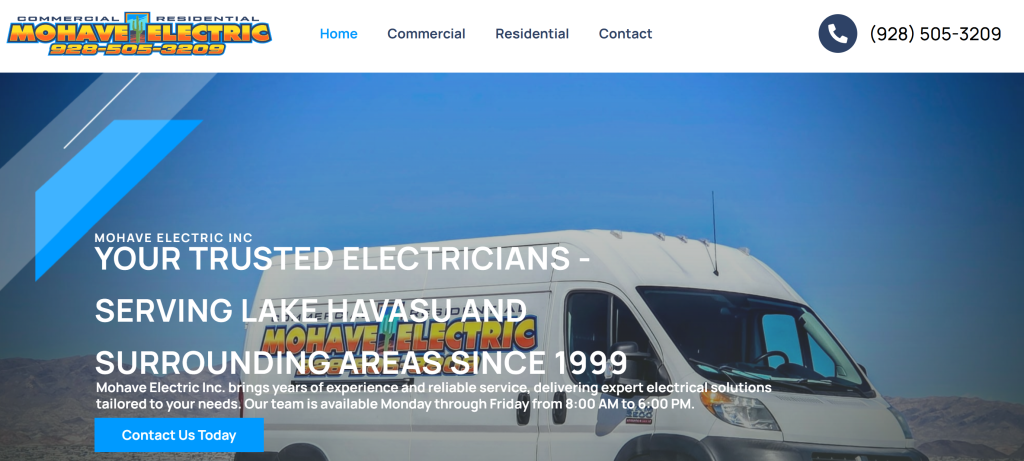Open the Commercial navigation menu item
1024x461 pixels.
click(x=426, y=33)
